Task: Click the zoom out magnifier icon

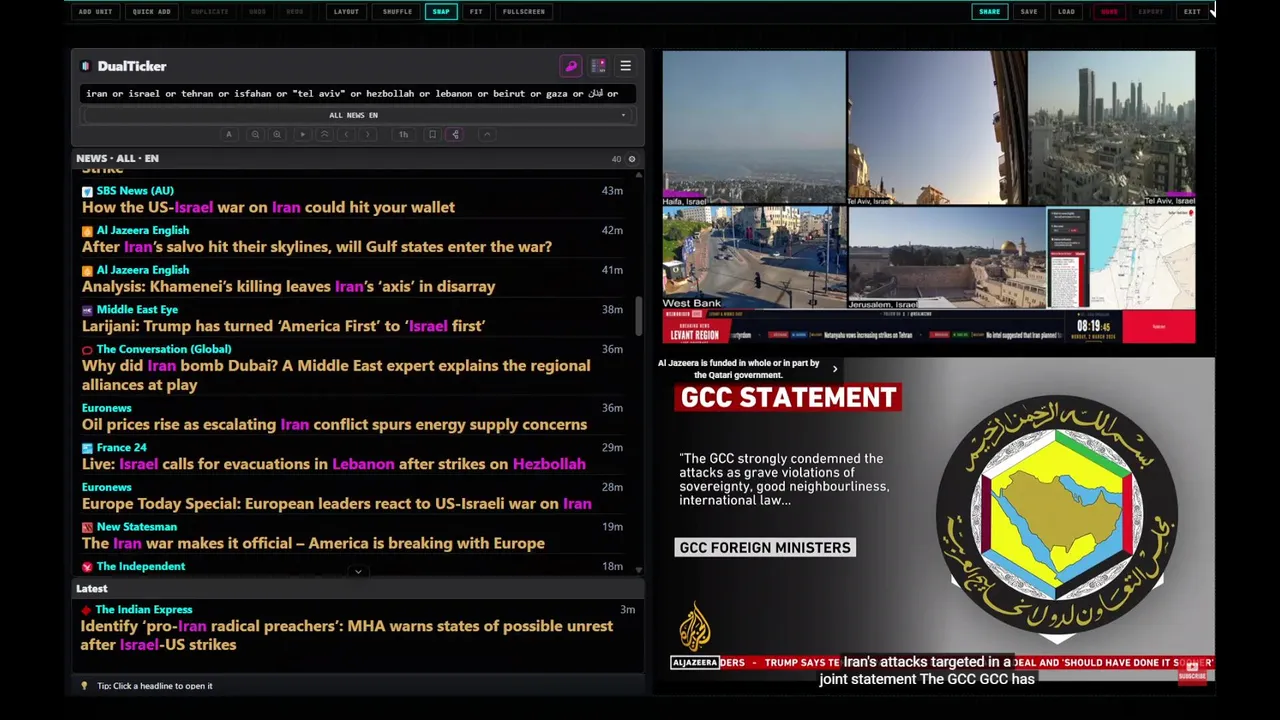Action: point(255,134)
